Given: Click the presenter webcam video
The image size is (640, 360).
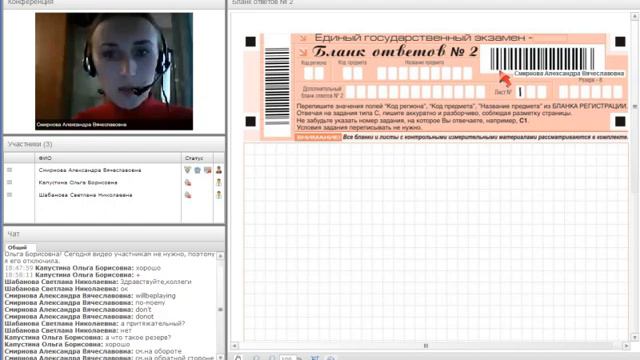Looking at the screenshot, I should click(114, 71).
